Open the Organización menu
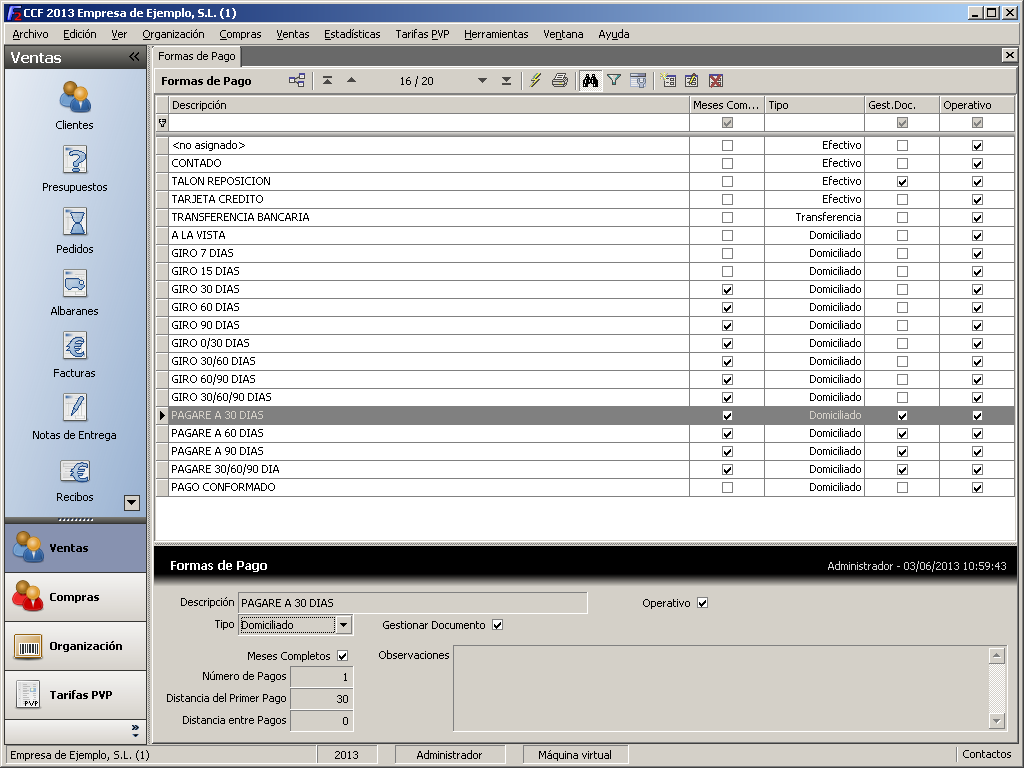Viewport: 1024px width, 768px height. [x=173, y=34]
